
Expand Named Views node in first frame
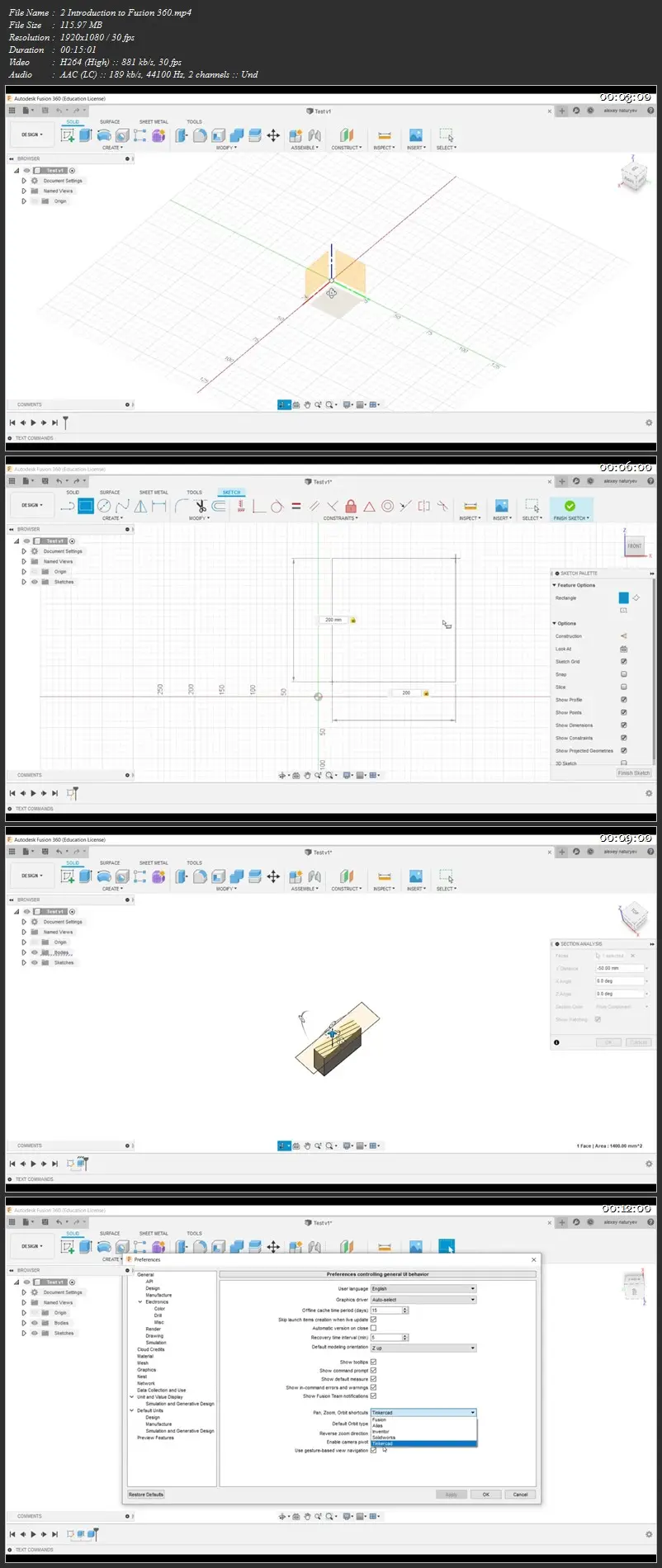(24, 191)
